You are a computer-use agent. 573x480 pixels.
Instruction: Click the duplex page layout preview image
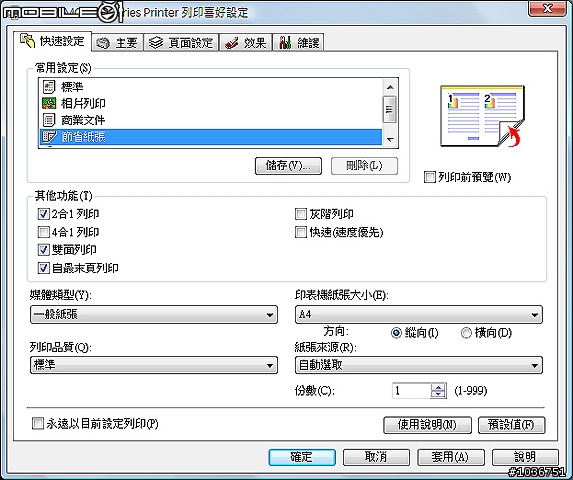[482, 116]
